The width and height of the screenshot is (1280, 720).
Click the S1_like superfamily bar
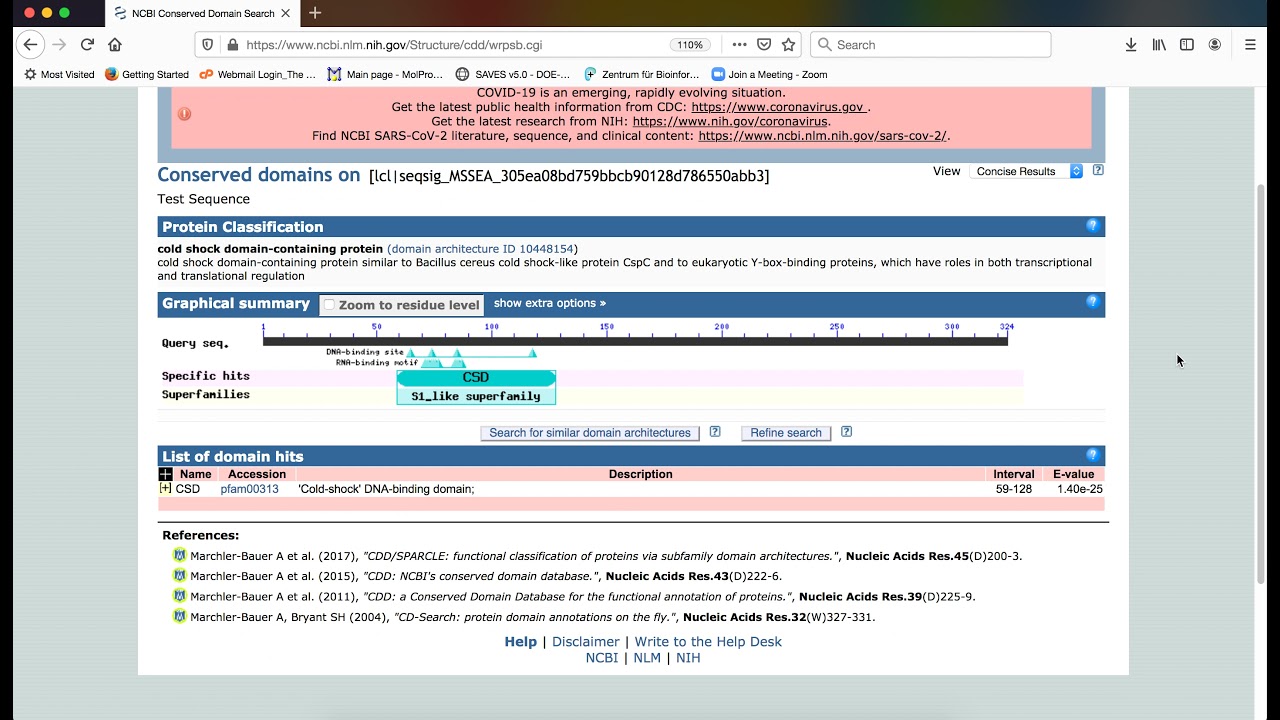tap(476, 396)
